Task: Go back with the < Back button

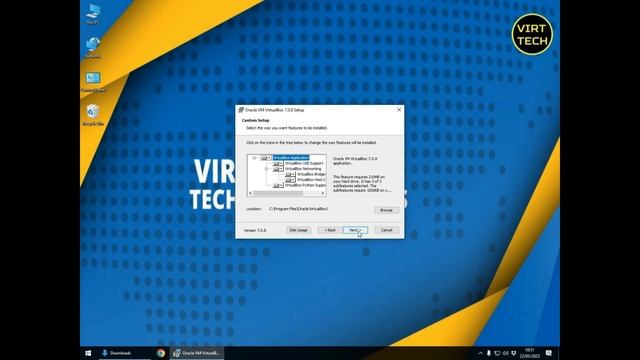Action: [x=330, y=230]
